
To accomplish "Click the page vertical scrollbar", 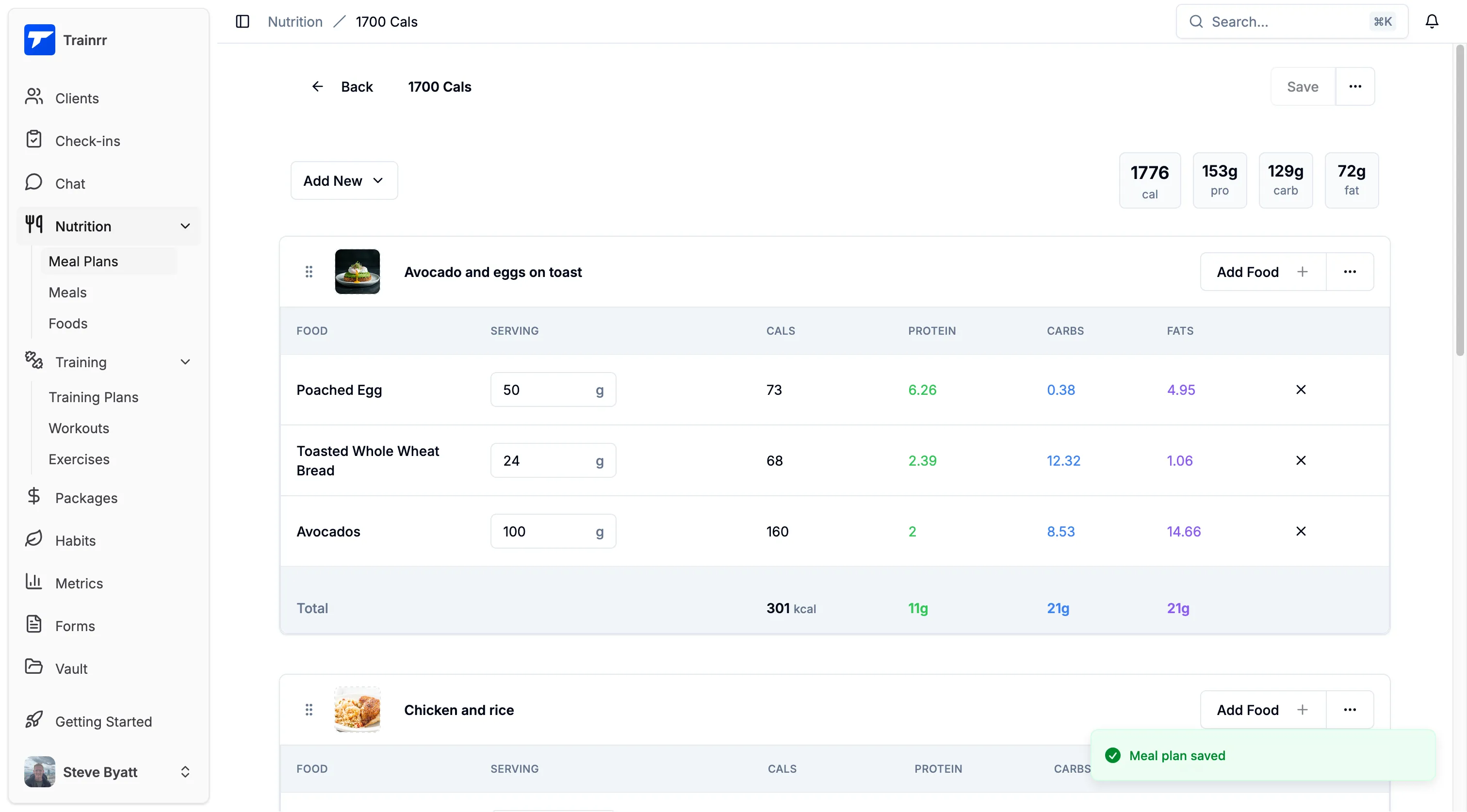I will pos(1460,199).
